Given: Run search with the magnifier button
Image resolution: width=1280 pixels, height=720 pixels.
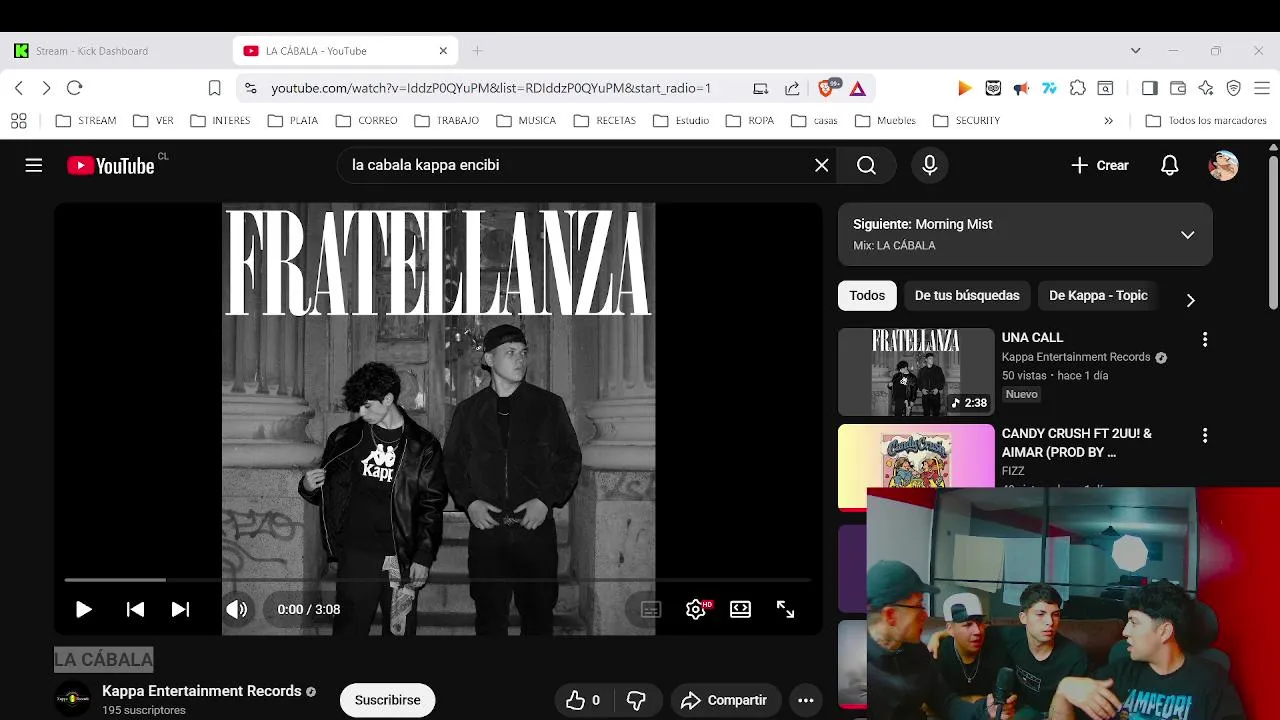Looking at the screenshot, I should click(866, 166).
